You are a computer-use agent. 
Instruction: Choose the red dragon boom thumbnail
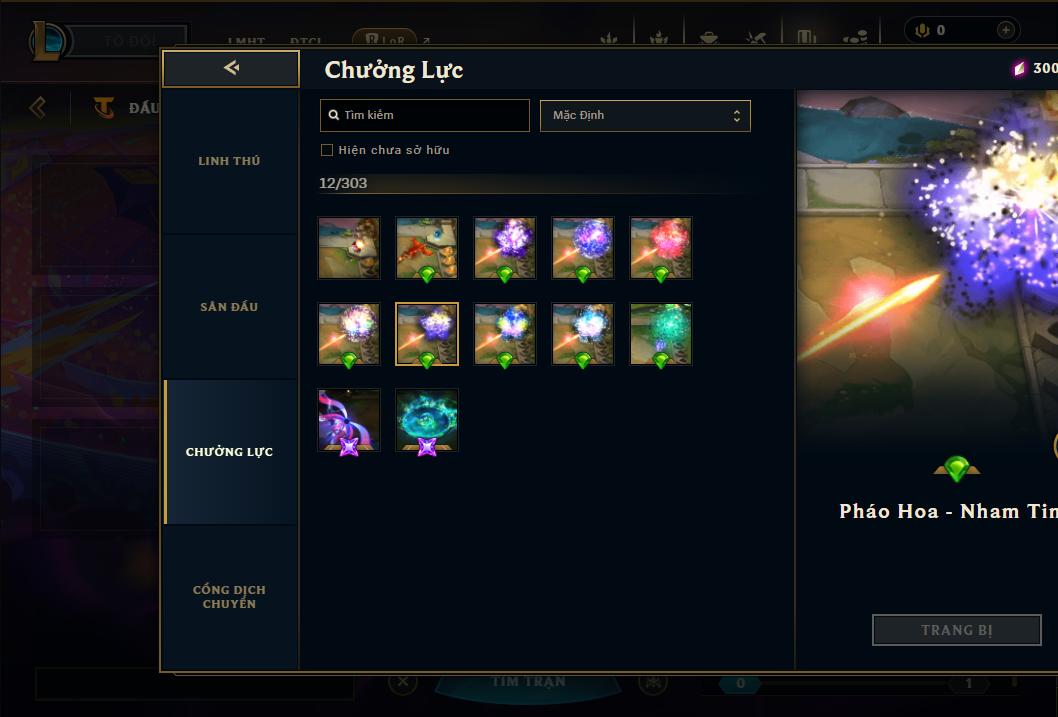tap(426, 248)
